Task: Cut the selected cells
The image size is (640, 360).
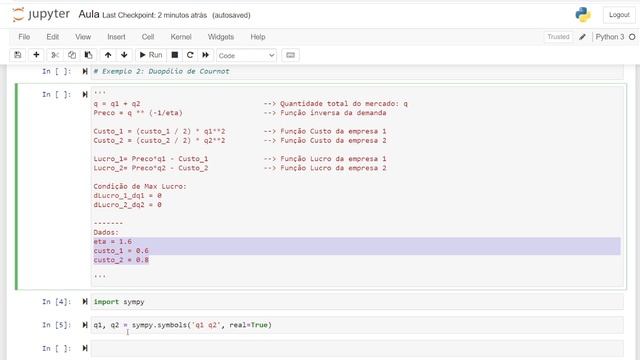Action: tap(55, 55)
